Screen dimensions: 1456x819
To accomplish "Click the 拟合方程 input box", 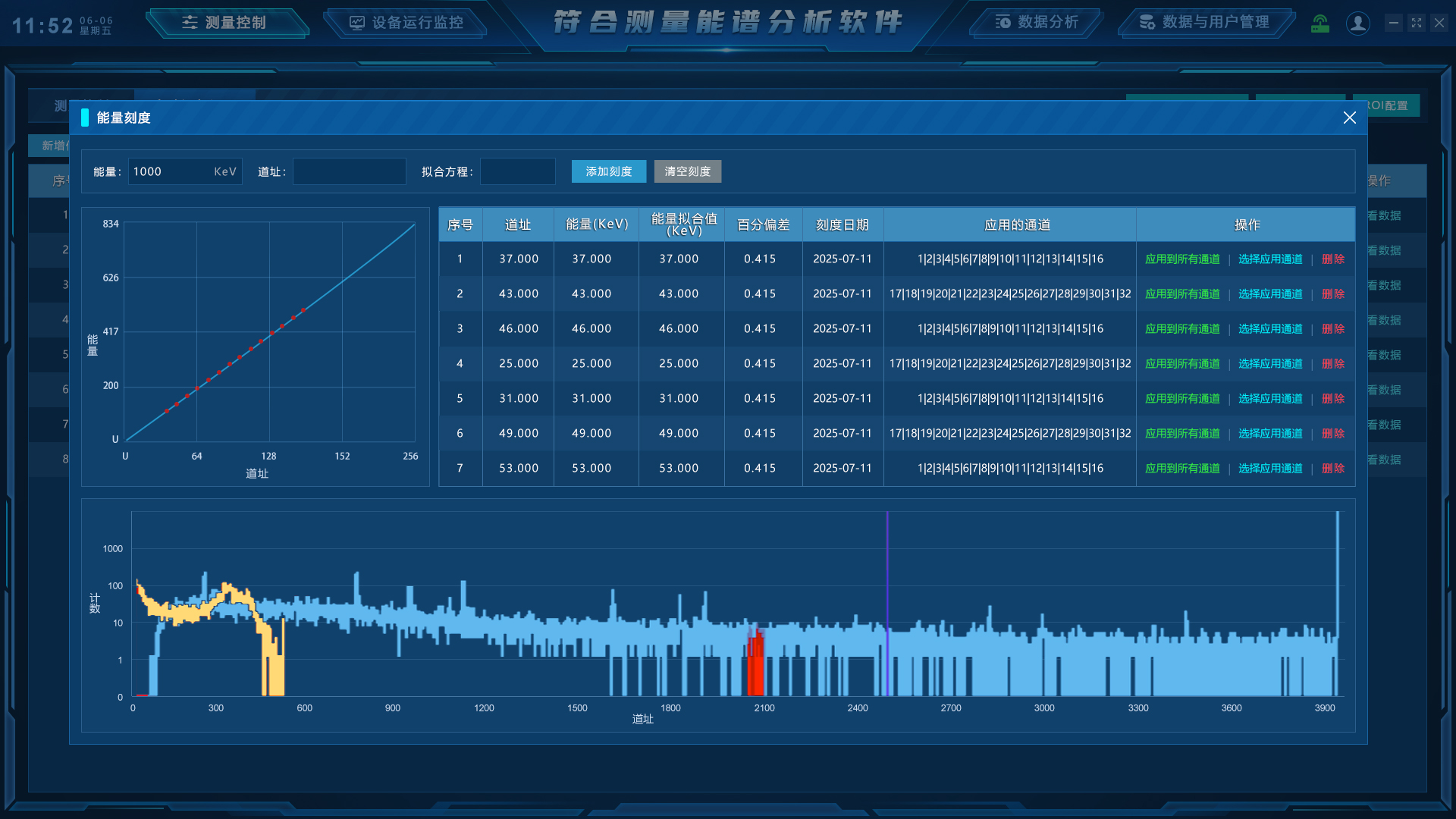I will (517, 171).
